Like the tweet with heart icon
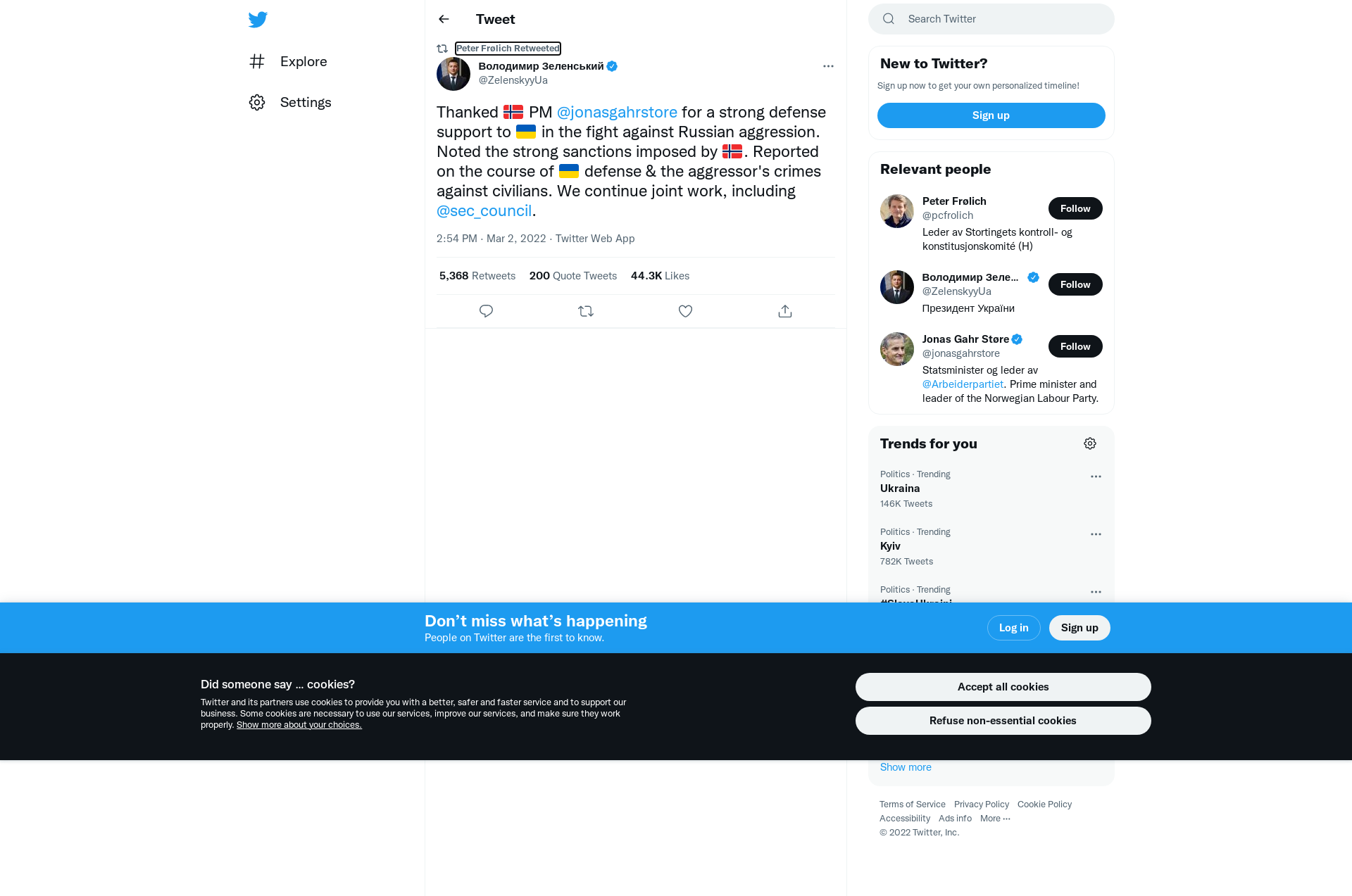 point(685,311)
